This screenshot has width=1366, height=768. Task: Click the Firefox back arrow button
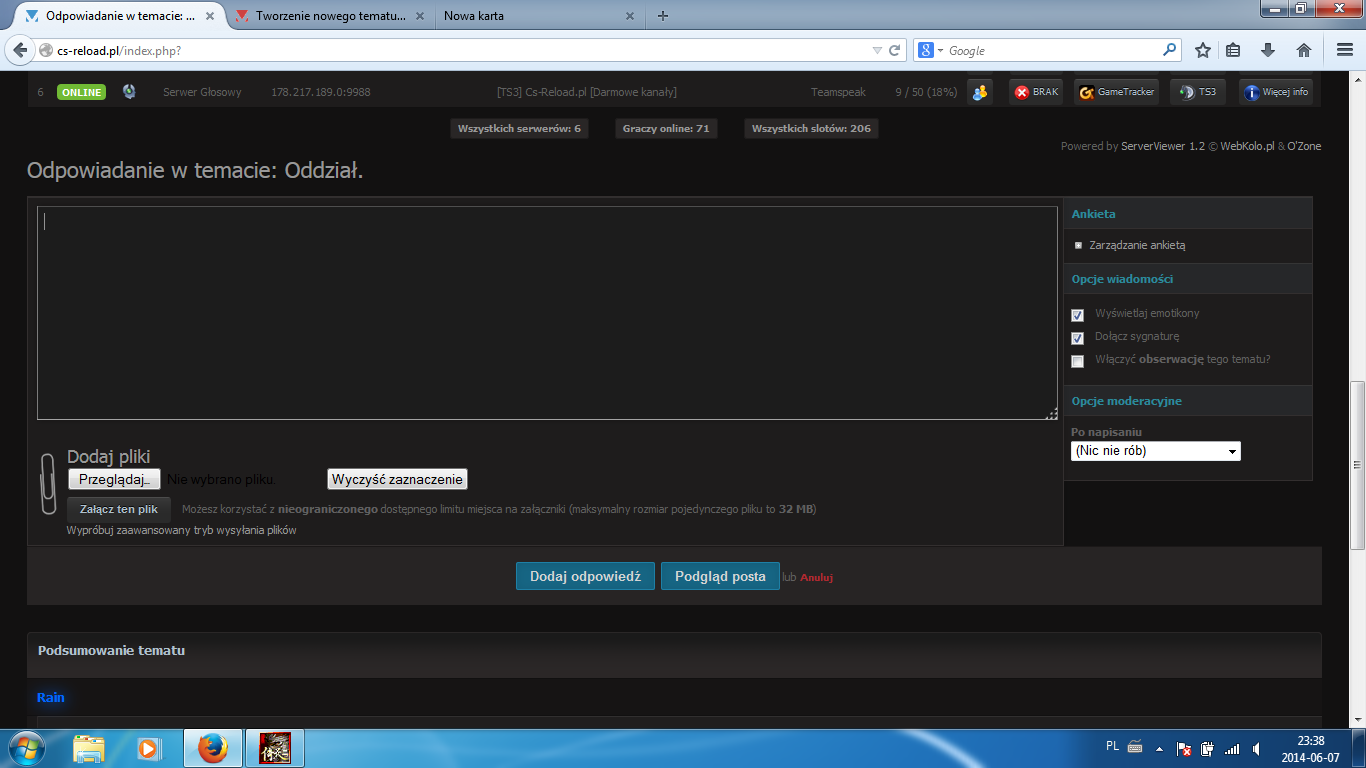click(21, 50)
